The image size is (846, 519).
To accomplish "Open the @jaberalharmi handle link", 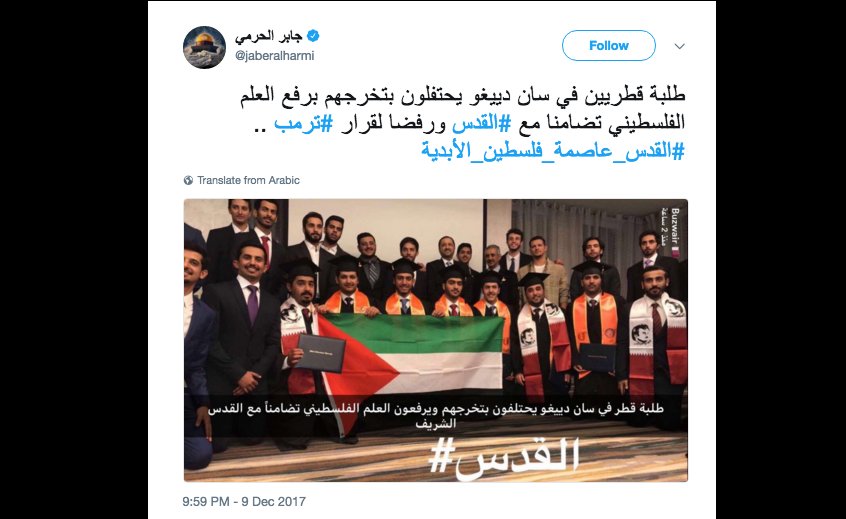I will (275, 56).
